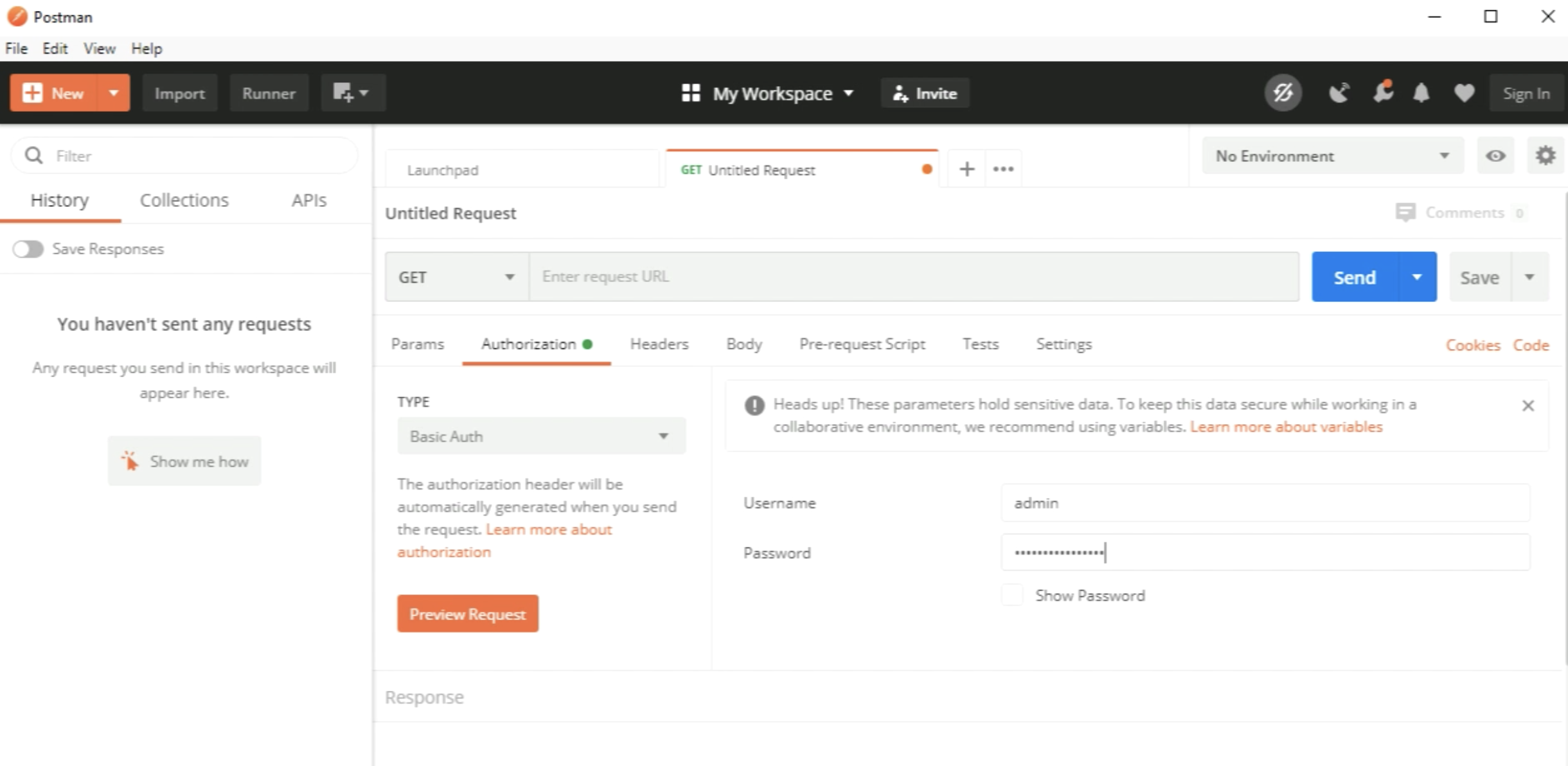Click the wrench settings icon in header
Viewport: 1568px width, 766px height.
coord(1382,93)
